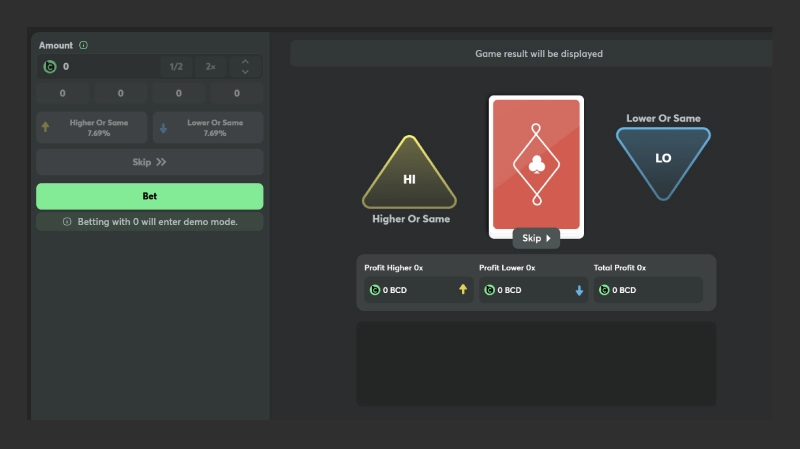Click the LO triangle to bet lower

662,158
